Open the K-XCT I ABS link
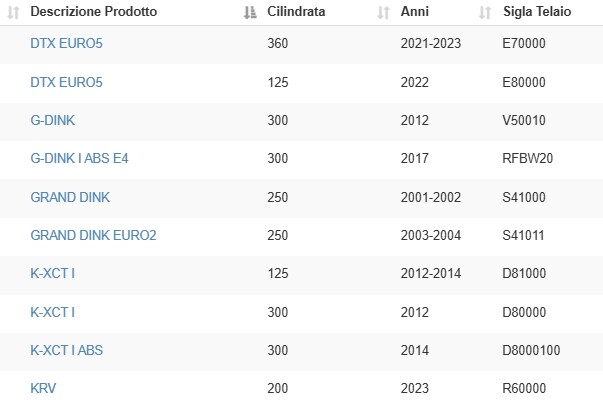This screenshot has height=405, width=603. coord(67,350)
